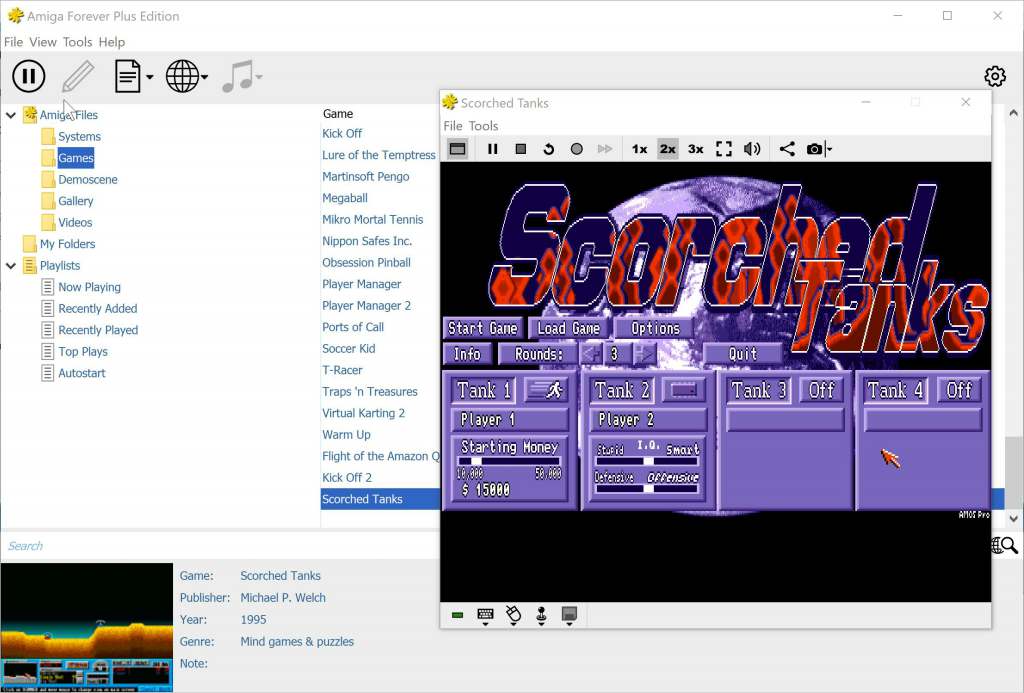Click the Quit button in the game
Viewport: 1024px width, 693px height.
(x=743, y=354)
